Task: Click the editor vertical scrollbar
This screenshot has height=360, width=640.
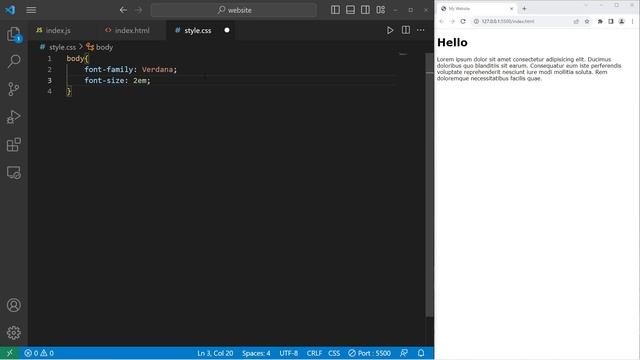Action: click(x=429, y=184)
